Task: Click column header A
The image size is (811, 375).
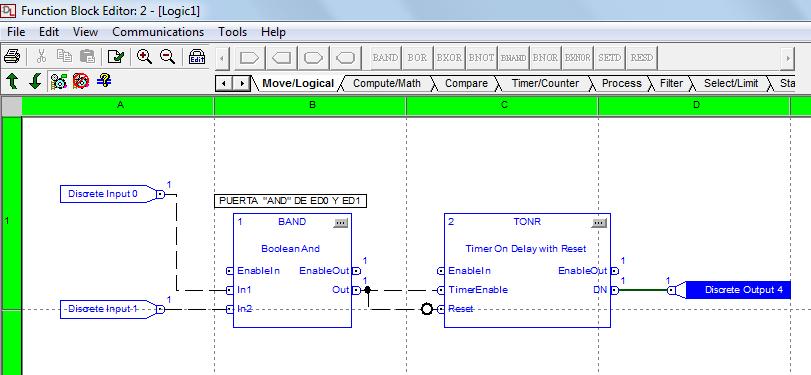Action: [118, 105]
